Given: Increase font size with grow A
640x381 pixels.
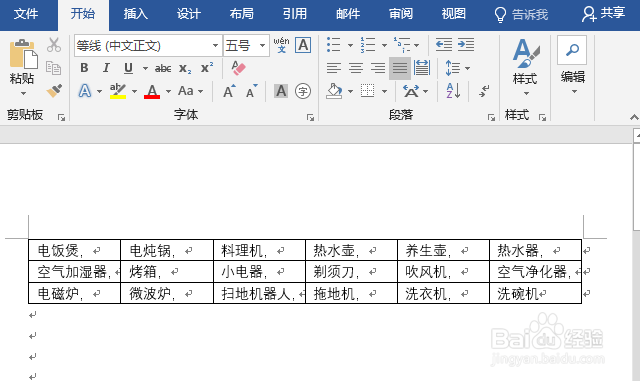Looking at the screenshot, I should [229, 91].
